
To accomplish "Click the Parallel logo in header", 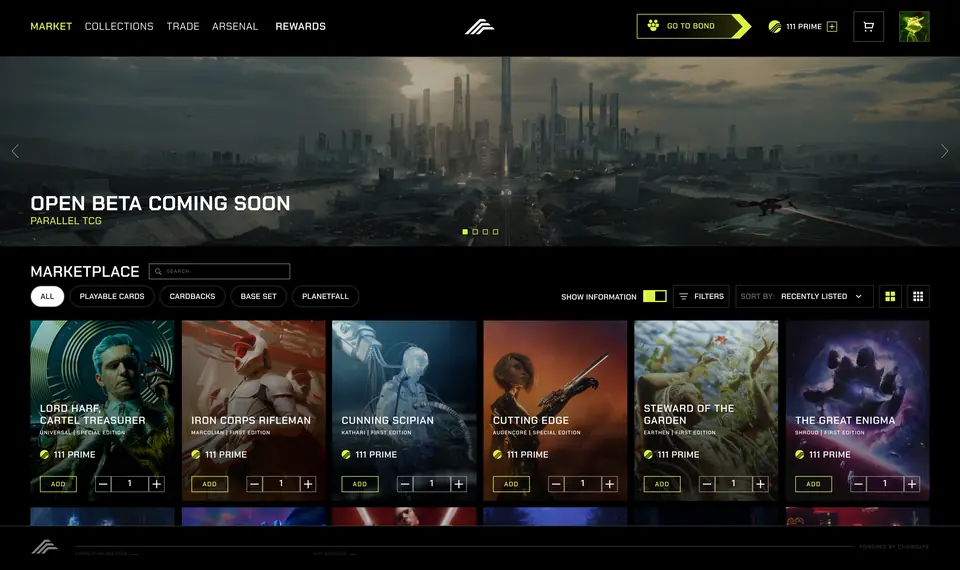I will click(479, 26).
